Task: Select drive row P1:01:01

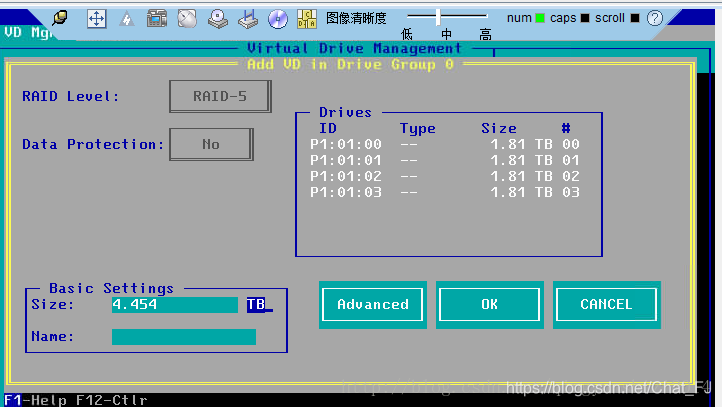Action: [x=445, y=160]
